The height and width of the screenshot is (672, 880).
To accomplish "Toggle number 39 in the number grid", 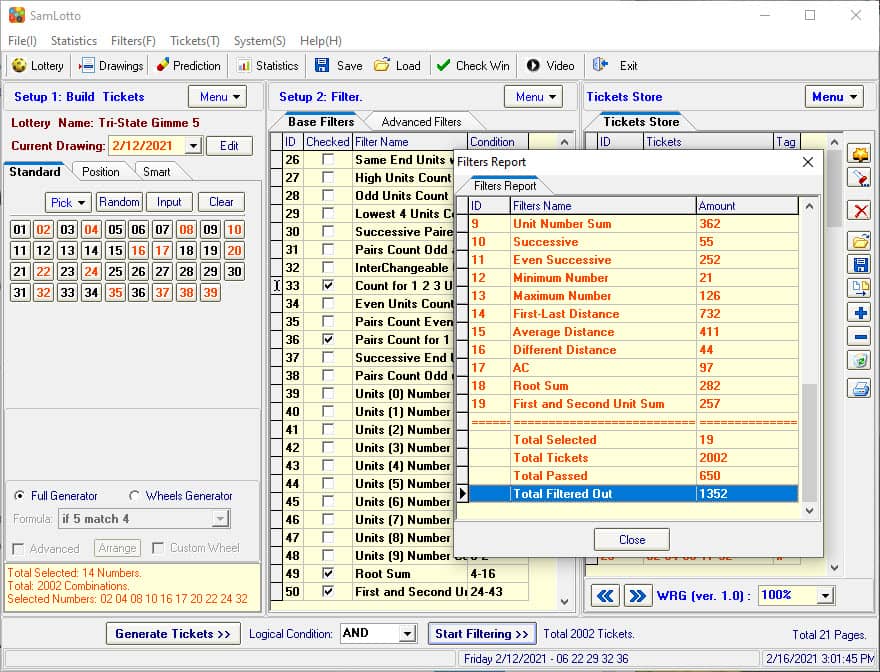I will [x=210, y=292].
